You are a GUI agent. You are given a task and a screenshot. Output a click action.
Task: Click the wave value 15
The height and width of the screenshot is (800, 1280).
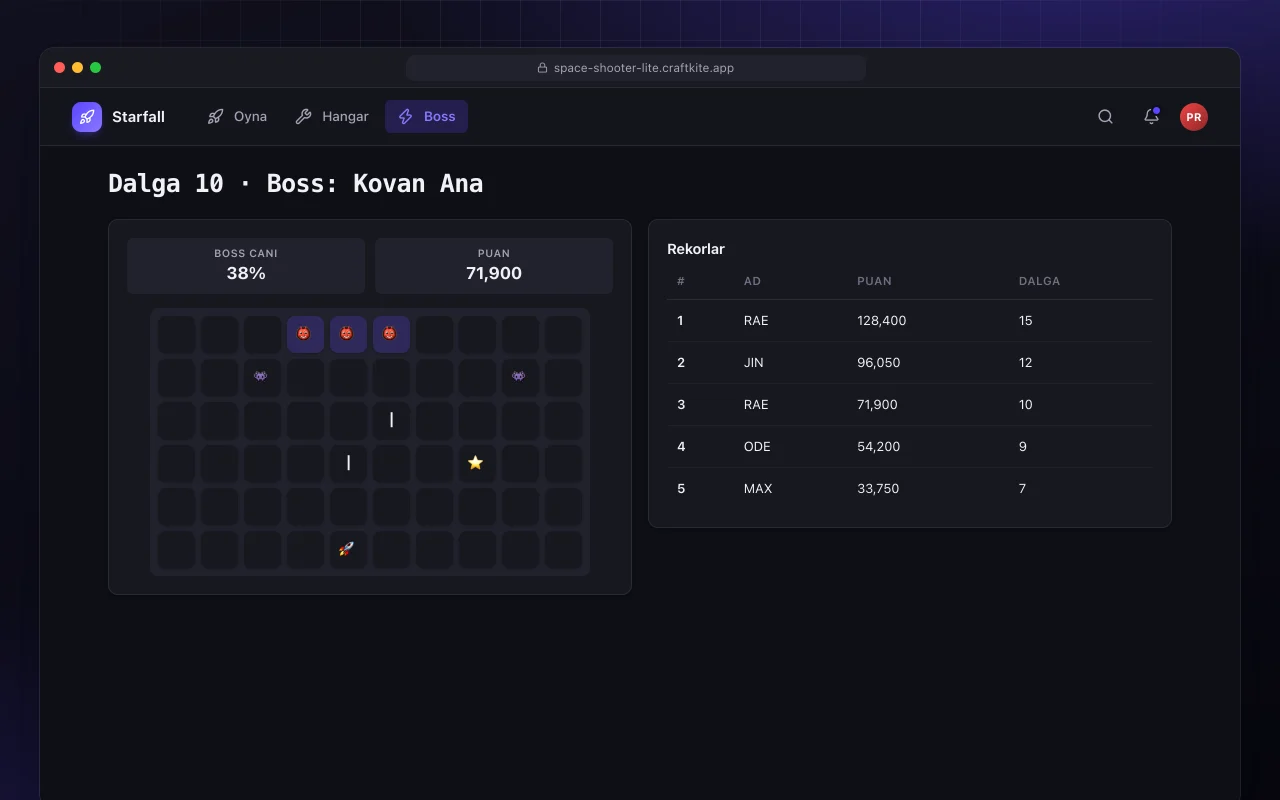(1025, 321)
